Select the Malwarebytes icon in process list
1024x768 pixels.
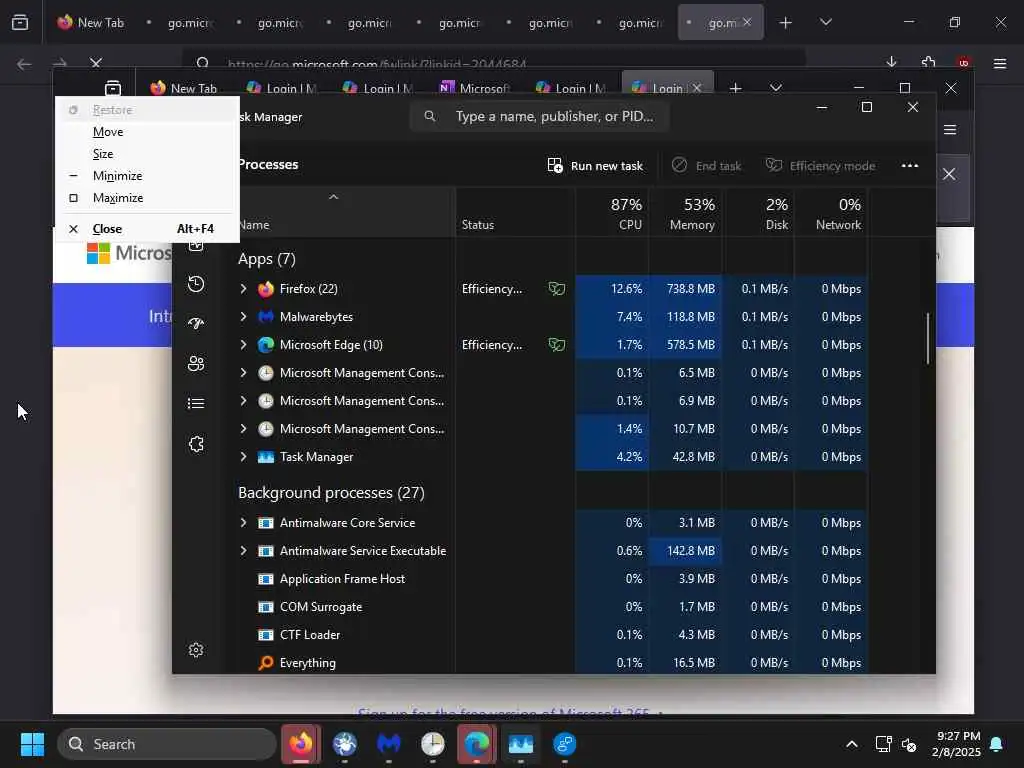266,317
